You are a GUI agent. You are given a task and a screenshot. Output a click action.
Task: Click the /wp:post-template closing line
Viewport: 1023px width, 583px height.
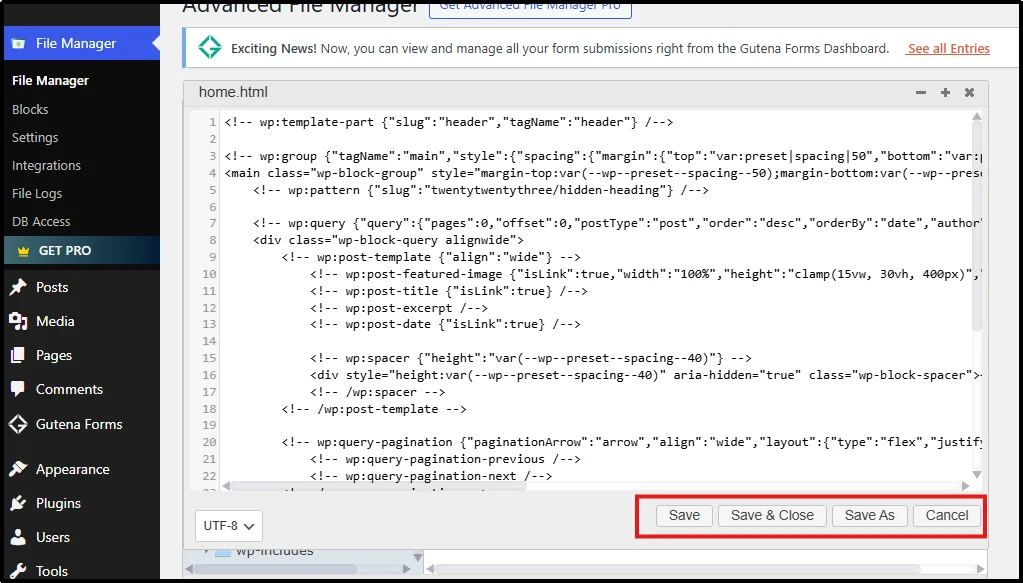[x=374, y=409]
